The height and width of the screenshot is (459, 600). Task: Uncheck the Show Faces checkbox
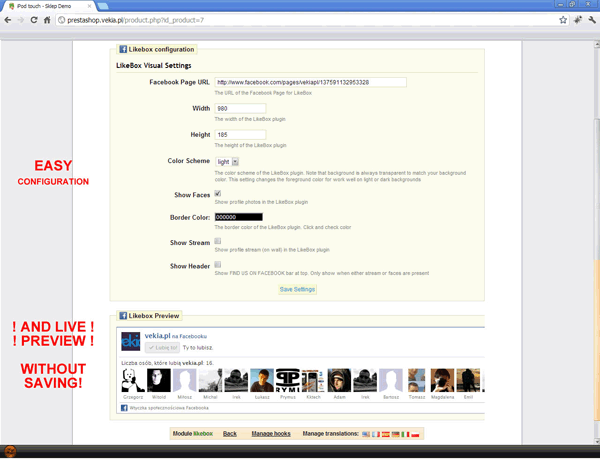click(x=218, y=194)
